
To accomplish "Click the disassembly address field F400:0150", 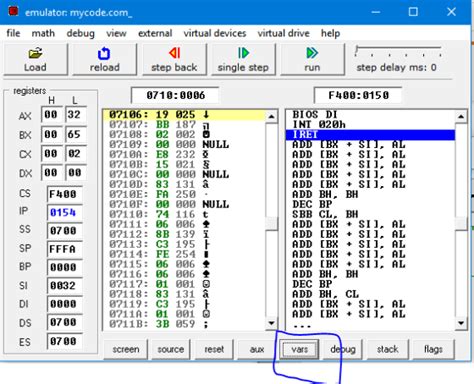I will click(x=358, y=95).
